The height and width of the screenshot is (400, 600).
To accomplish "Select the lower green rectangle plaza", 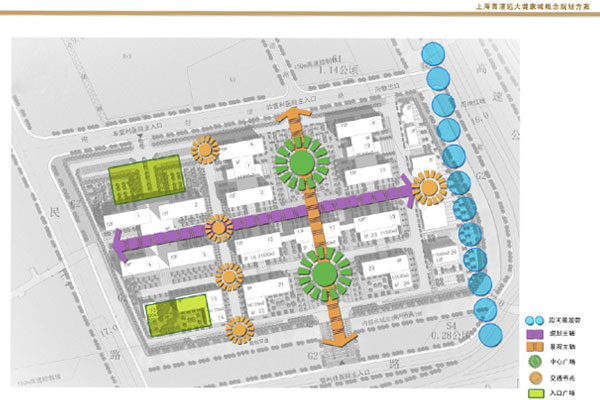I will (x=177, y=314).
